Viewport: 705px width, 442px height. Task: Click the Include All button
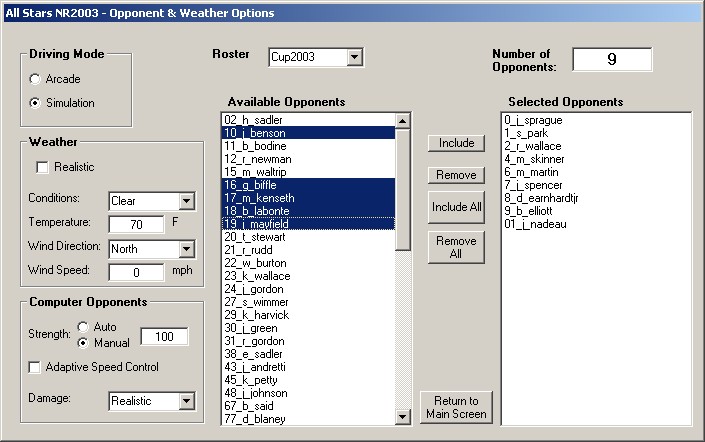pyautogui.click(x=456, y=207)
